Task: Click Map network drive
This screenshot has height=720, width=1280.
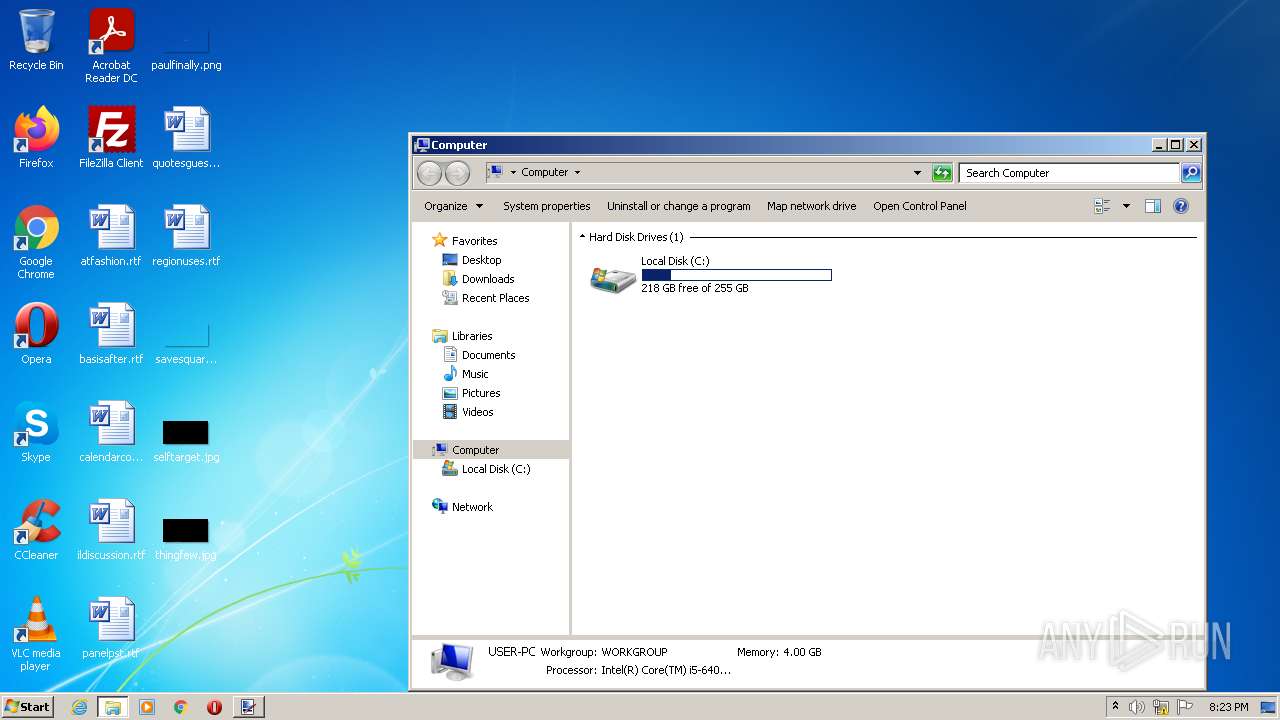Action: pyautogui.click(x=811, y=206)
